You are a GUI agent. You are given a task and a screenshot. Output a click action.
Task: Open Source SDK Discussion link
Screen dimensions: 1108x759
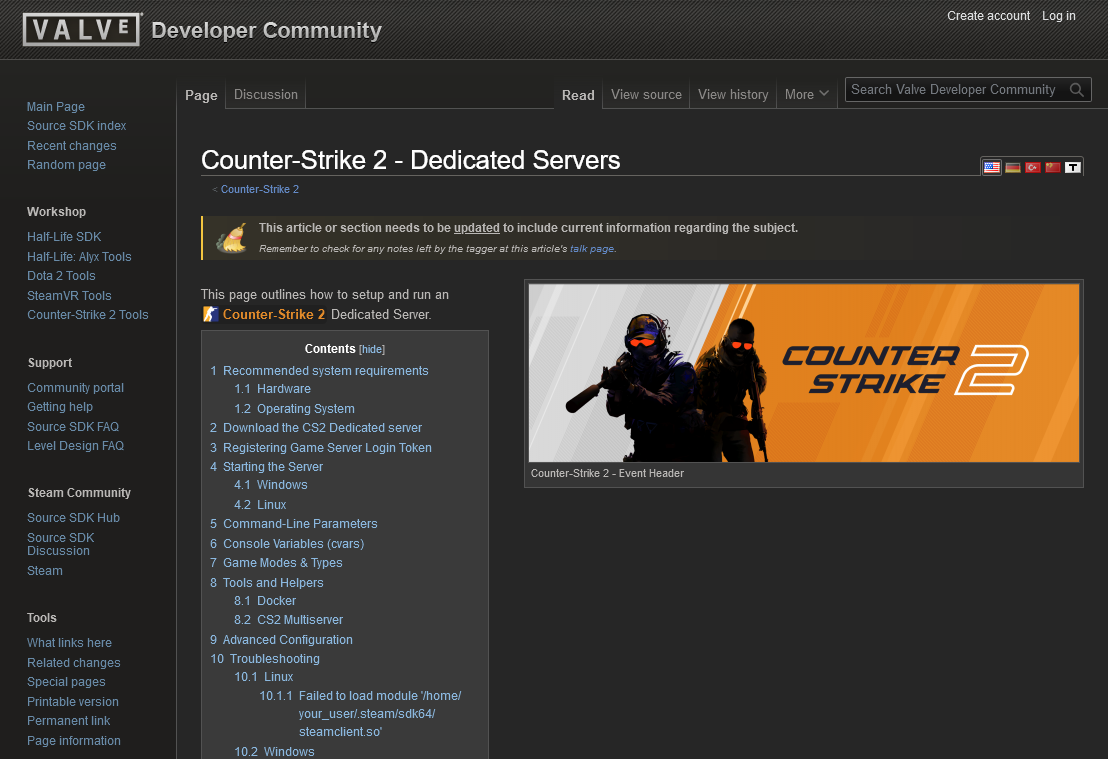point(60,544)
